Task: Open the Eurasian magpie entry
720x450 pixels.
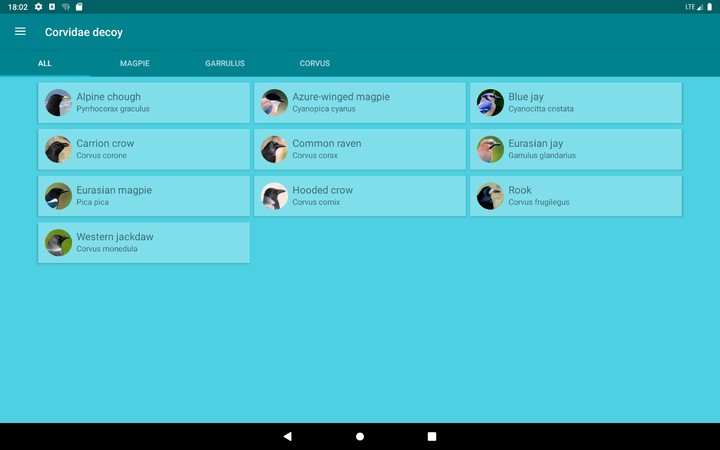Action: 144,196
